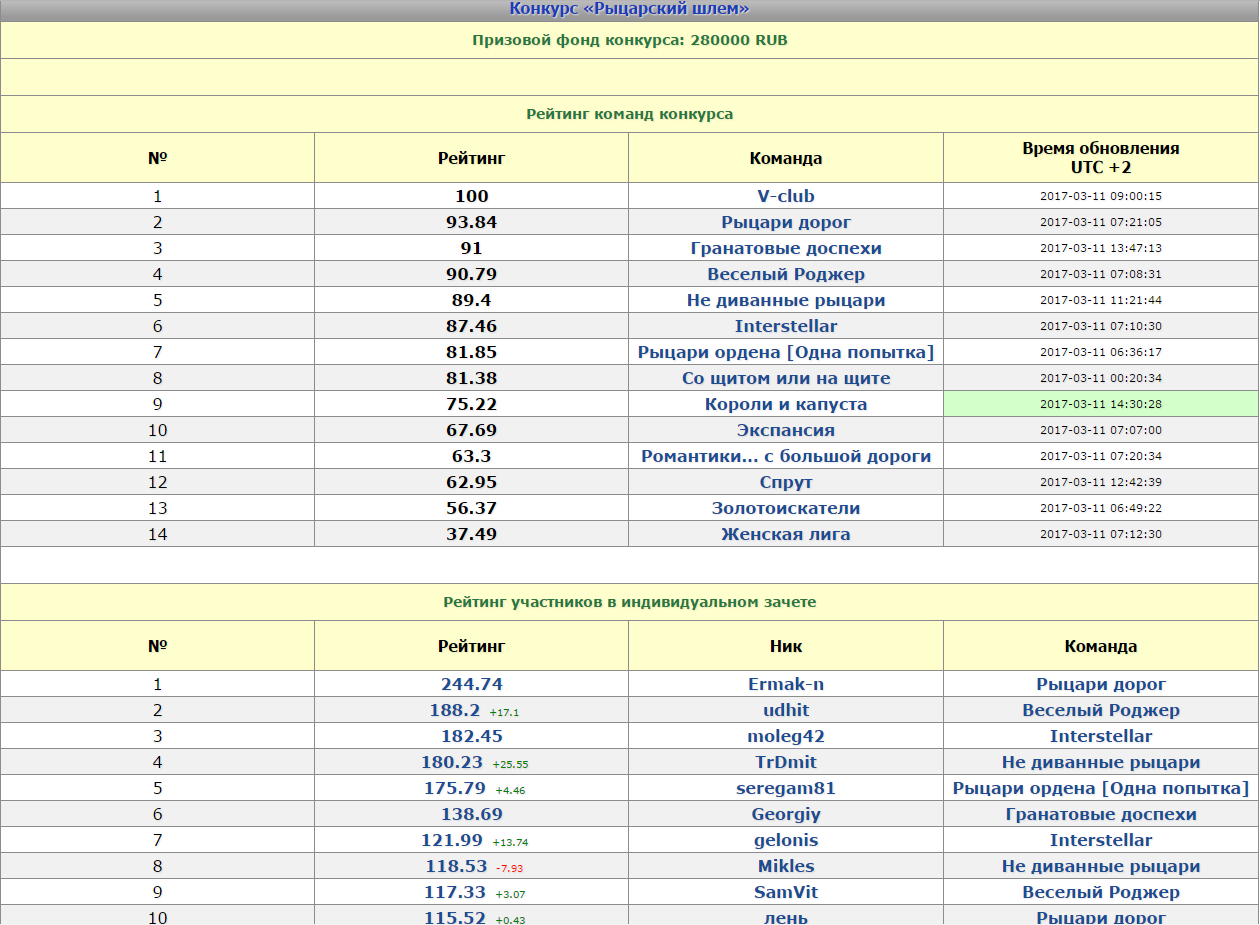Click the Georgiy nickname

[x=786, y=814]
